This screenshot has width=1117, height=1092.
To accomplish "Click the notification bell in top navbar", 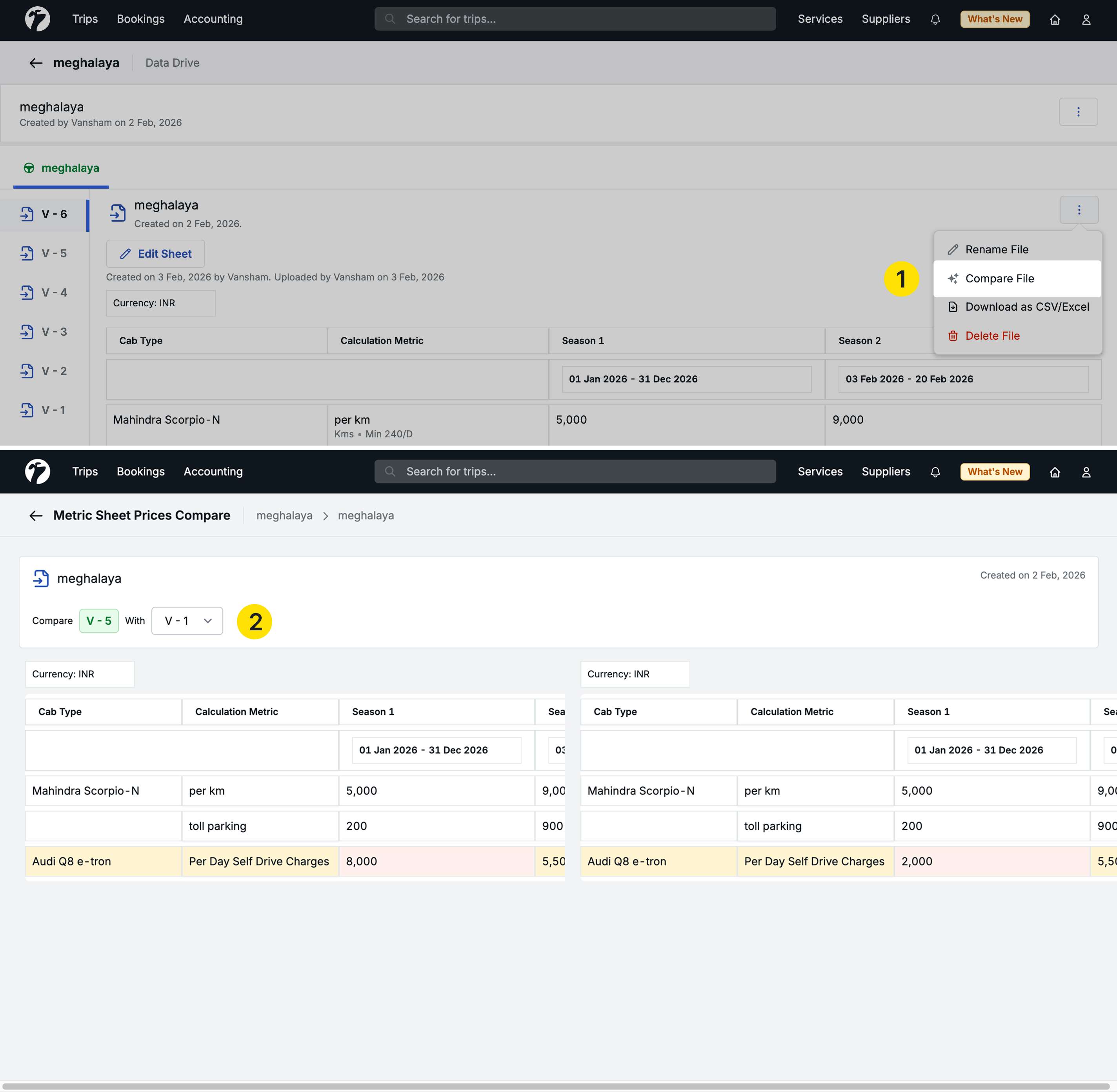I will tap(935, 20).
